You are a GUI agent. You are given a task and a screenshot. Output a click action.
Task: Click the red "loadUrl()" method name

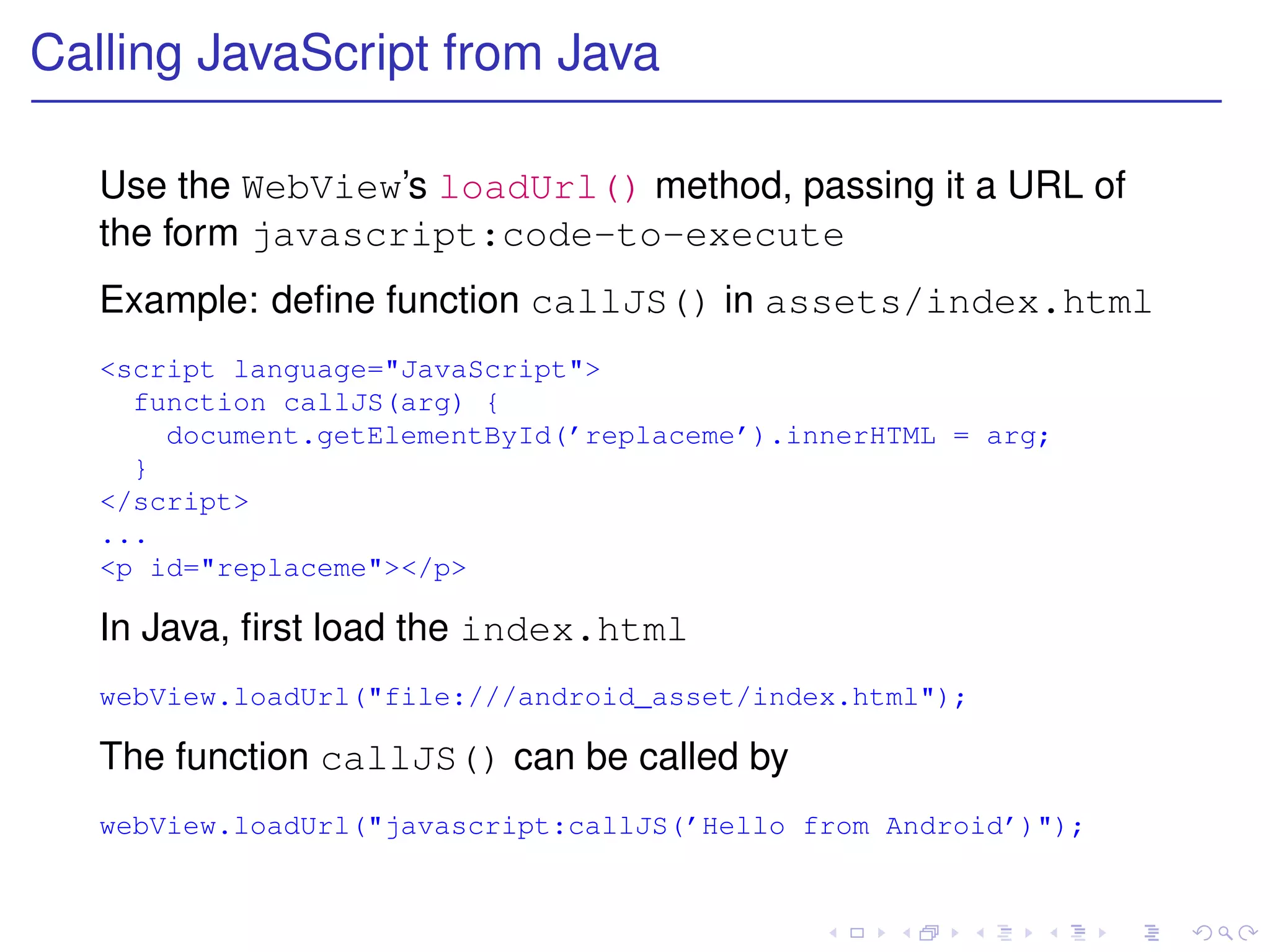tap(539, 188)
